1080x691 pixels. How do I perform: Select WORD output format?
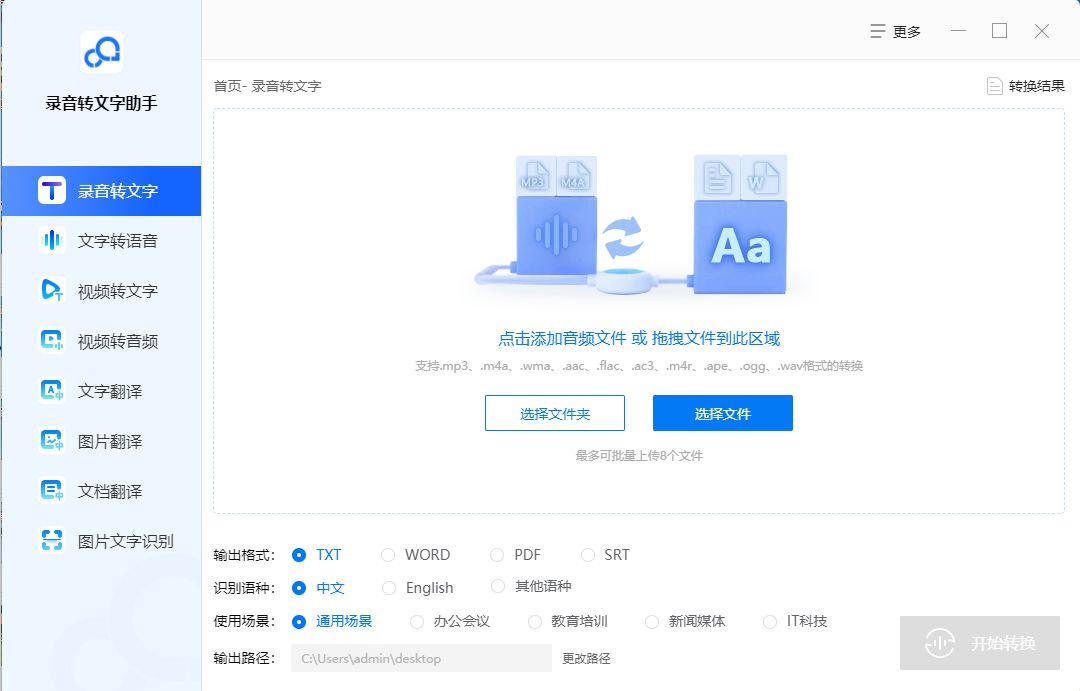(x=415, y=555)
